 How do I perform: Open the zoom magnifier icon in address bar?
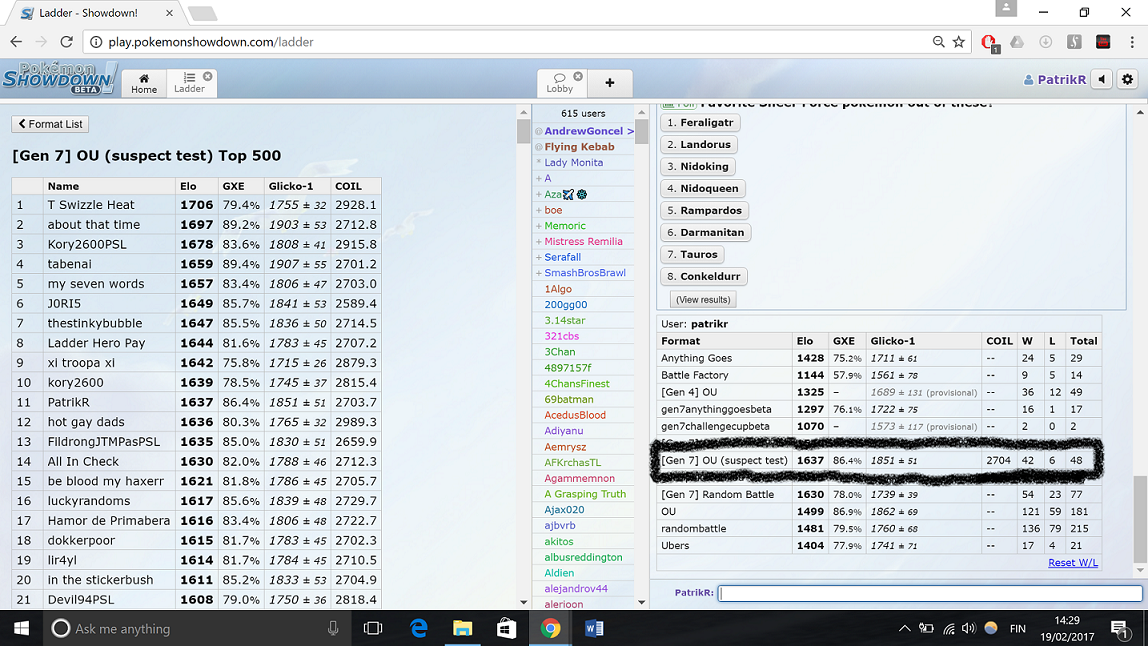pos(939,42)
